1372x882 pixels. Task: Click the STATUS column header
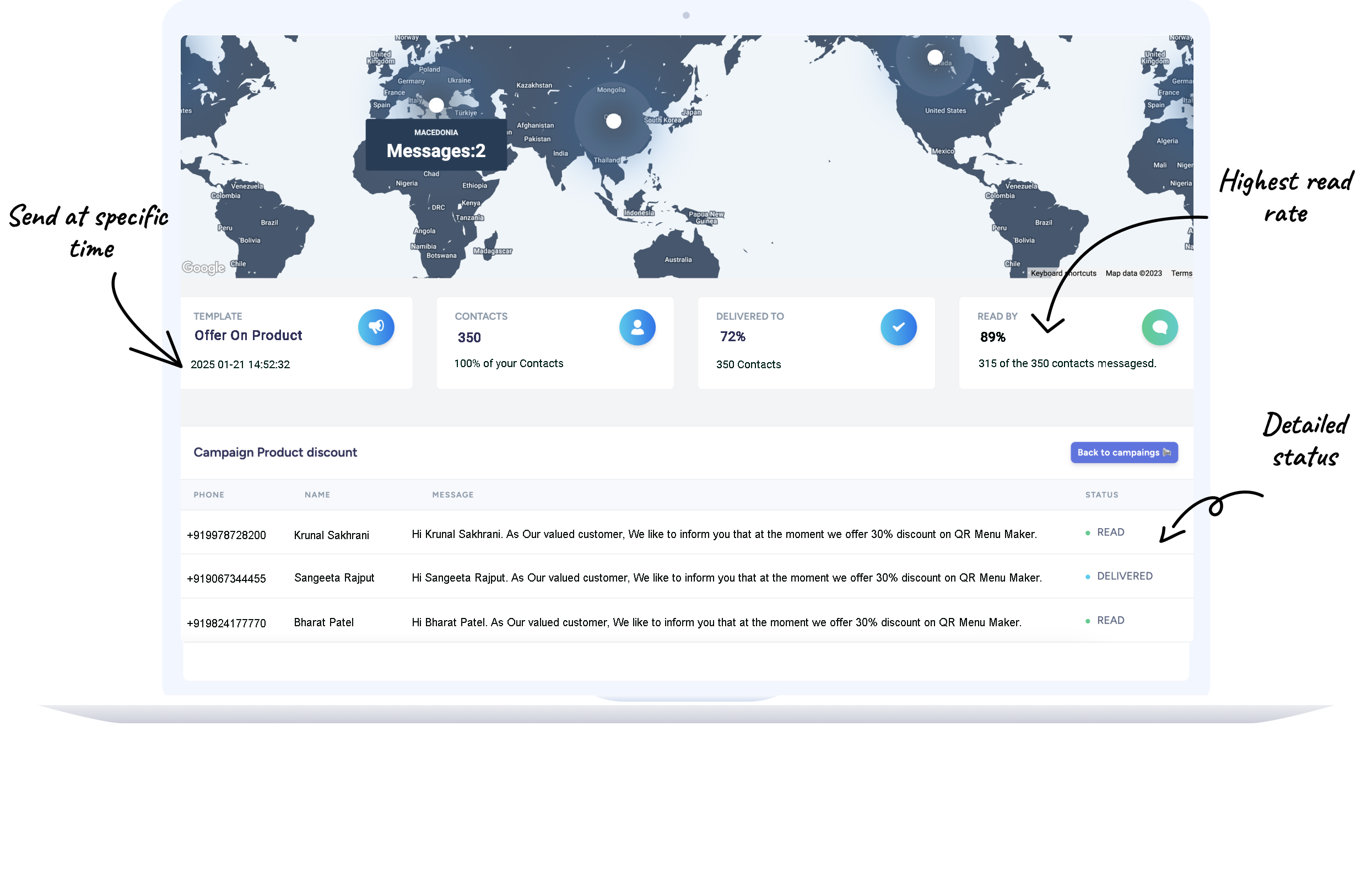(x=1101, y=495)
